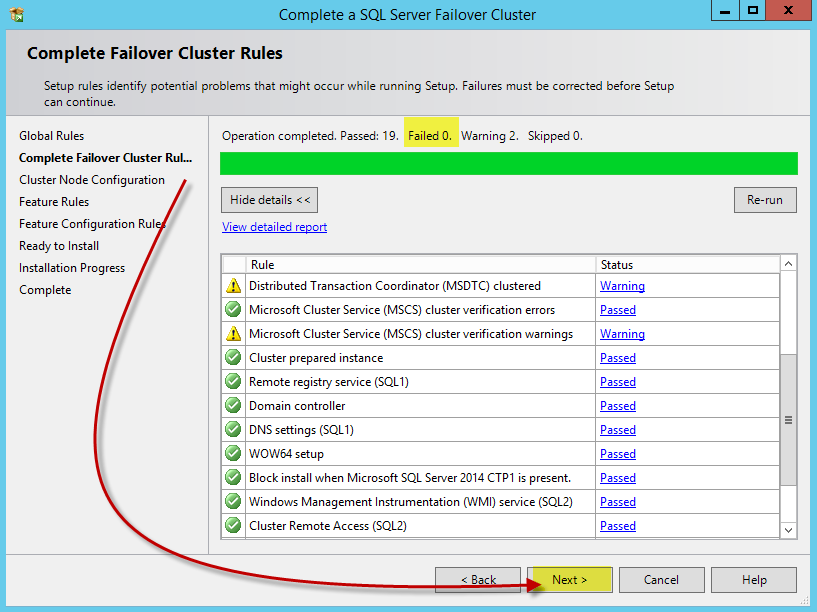Close the setup window with the X
Image resolution: width=817 pixels, height=612 pixels.
(x=789, y=10)
